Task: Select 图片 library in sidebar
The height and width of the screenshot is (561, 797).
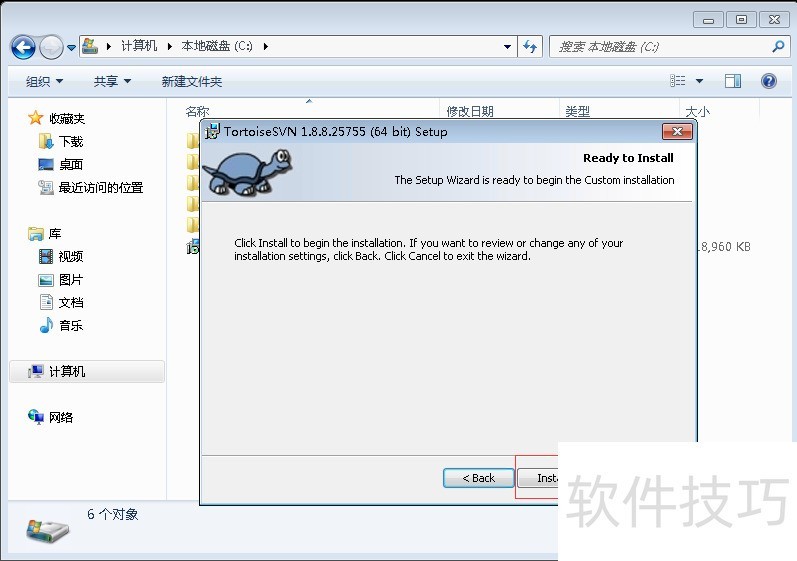Action: [x=70, y=280]
